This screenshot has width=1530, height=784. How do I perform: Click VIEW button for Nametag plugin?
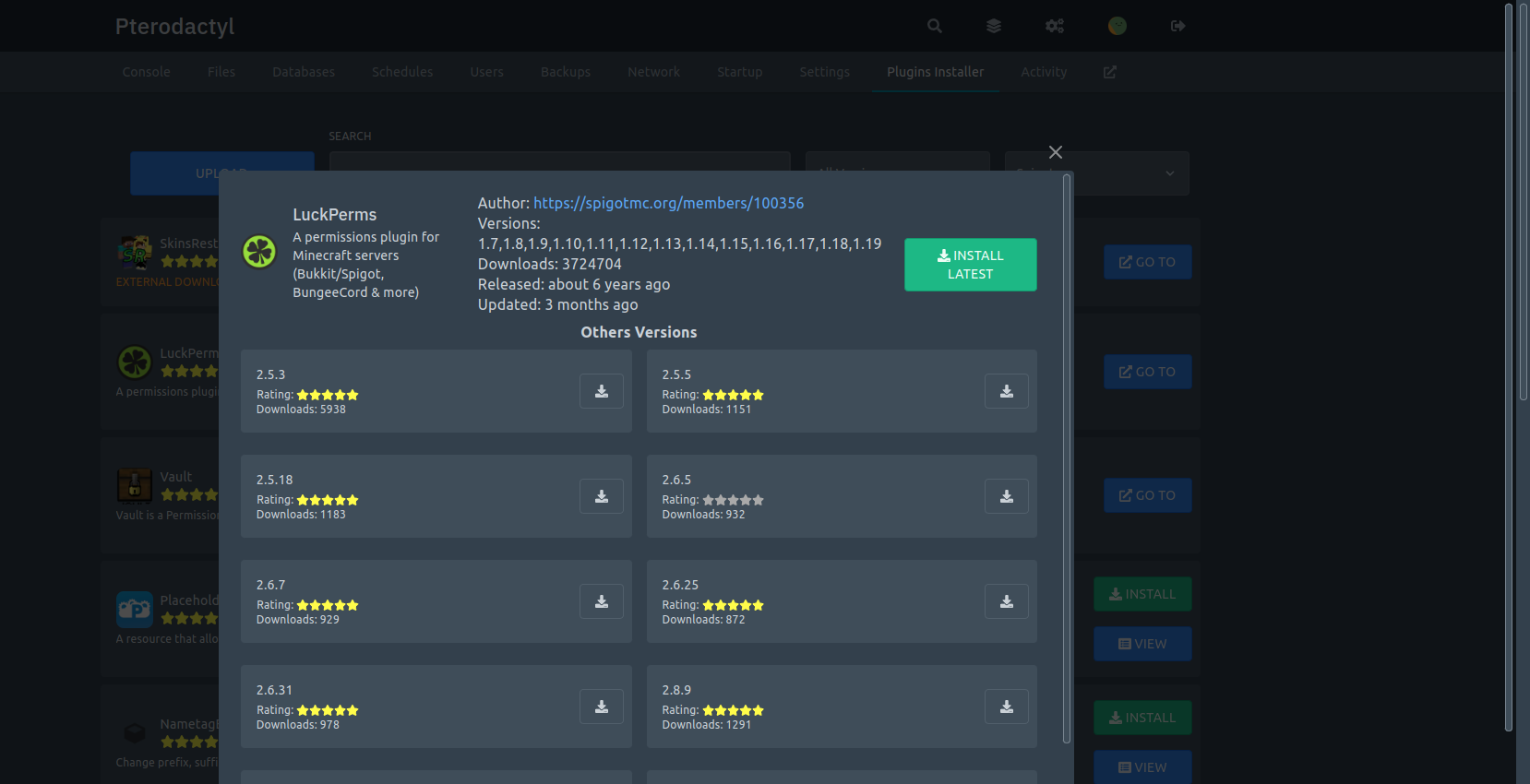click(x=1142, y=767)
